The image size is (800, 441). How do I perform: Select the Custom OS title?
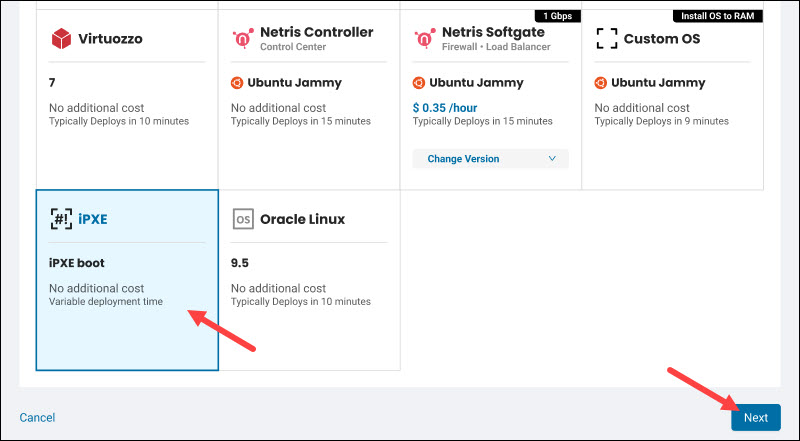point(662,39)
